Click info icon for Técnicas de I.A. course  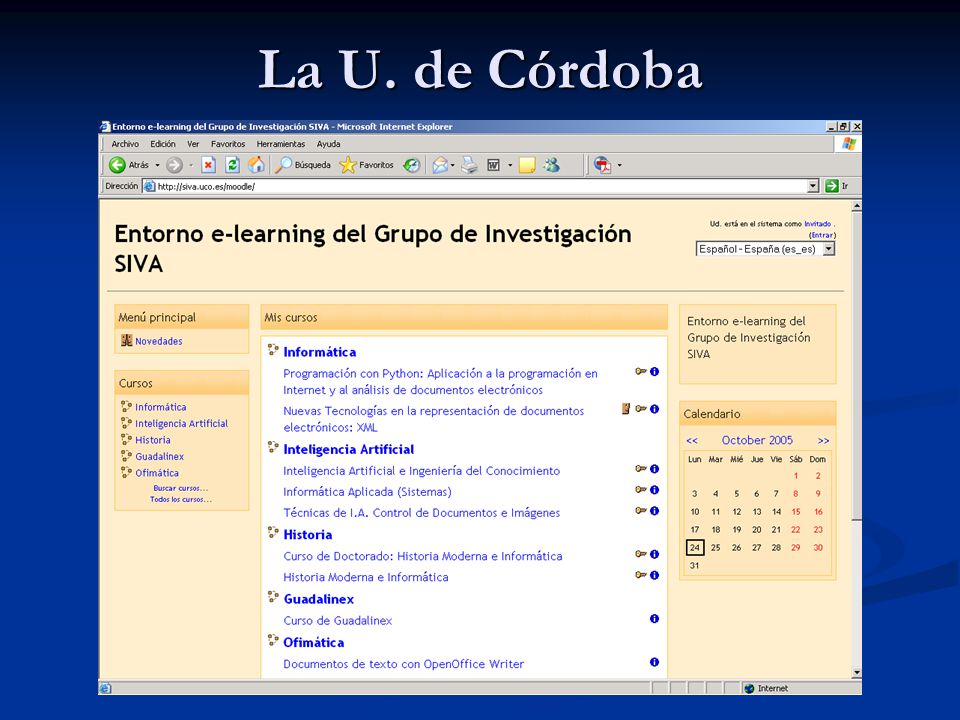coord(654,511)
